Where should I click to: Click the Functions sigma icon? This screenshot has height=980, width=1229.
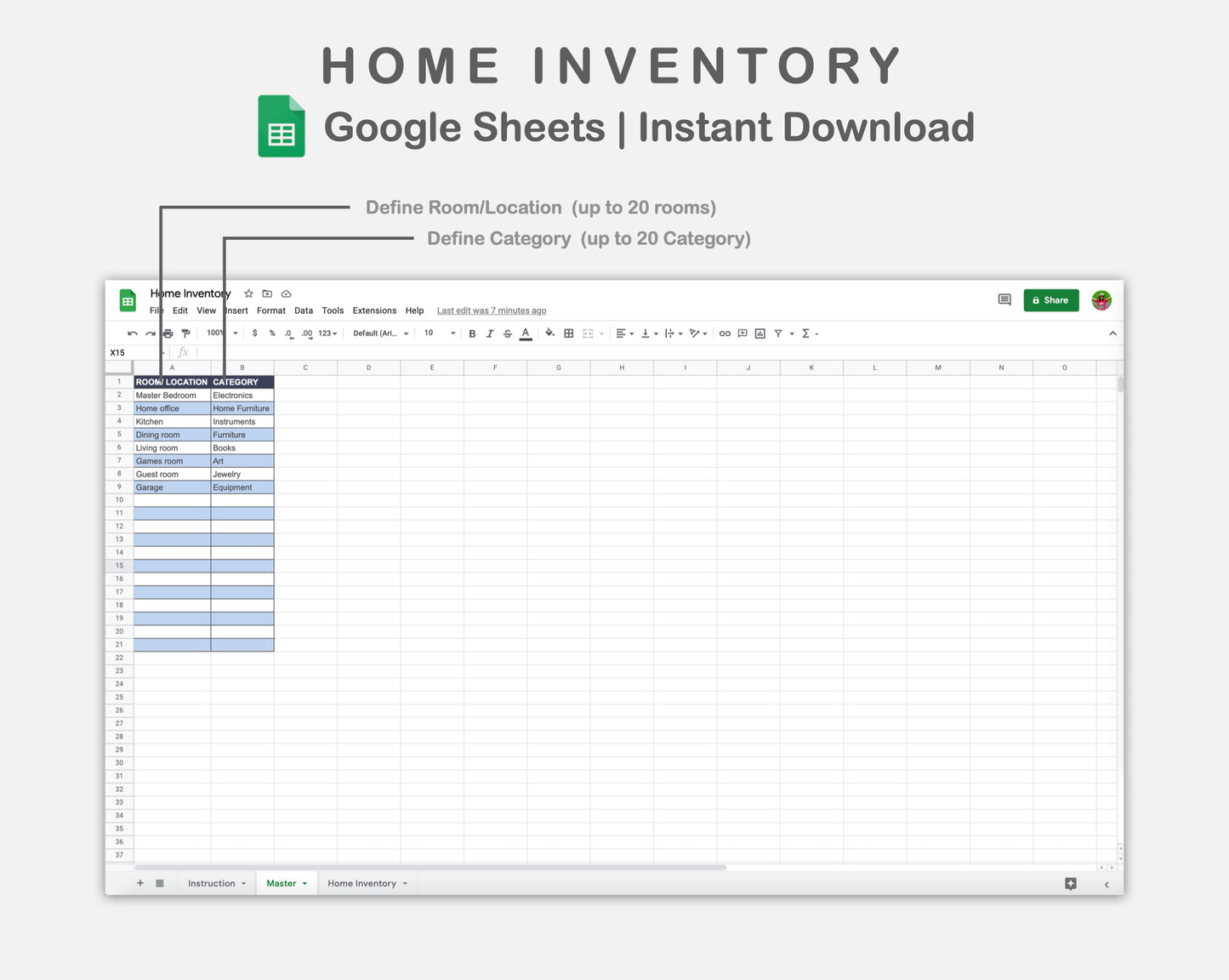pyautogui.click(x=806, y=333)
